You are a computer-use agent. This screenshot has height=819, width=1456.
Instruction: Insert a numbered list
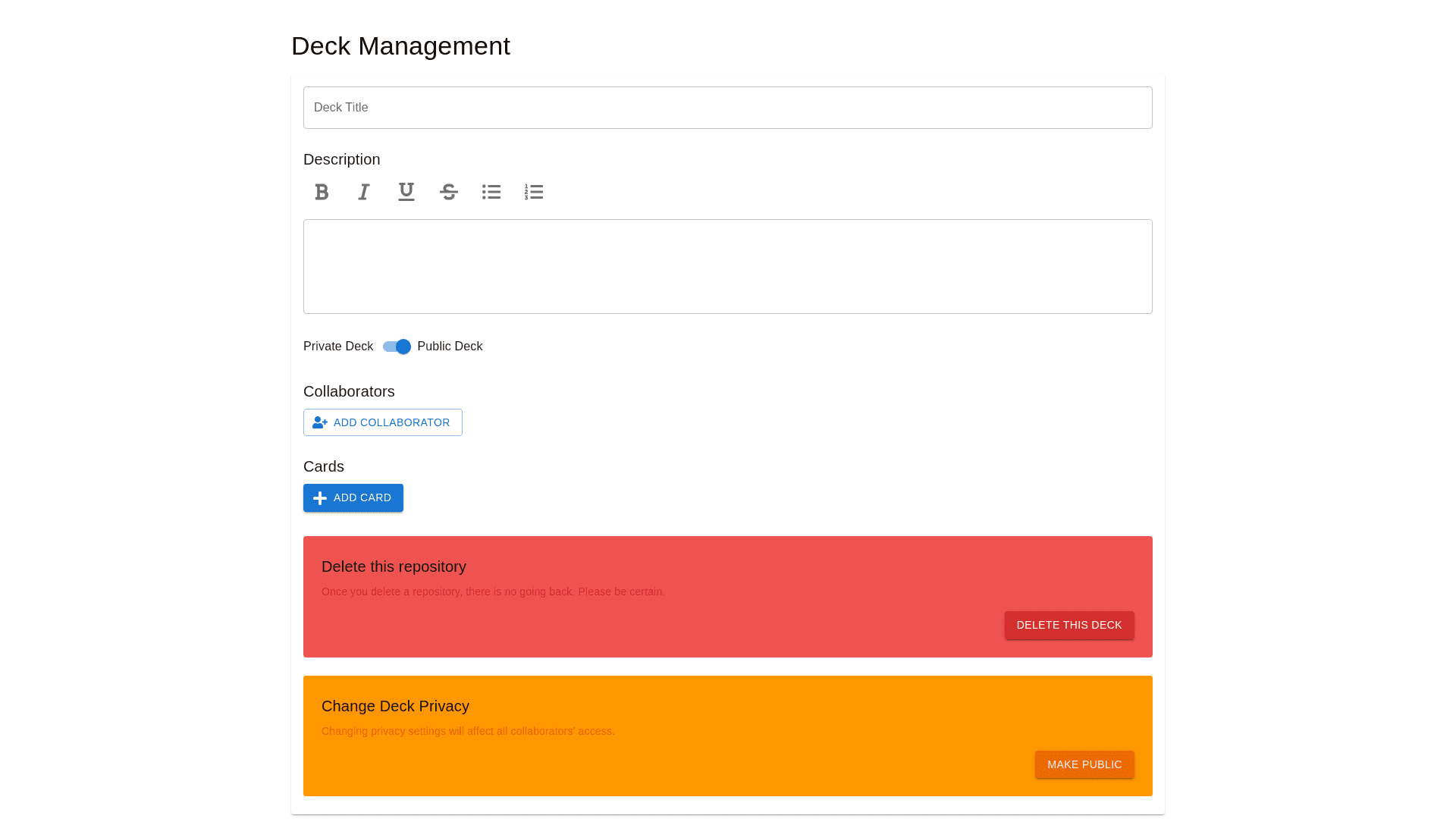(x=534, y=192)
